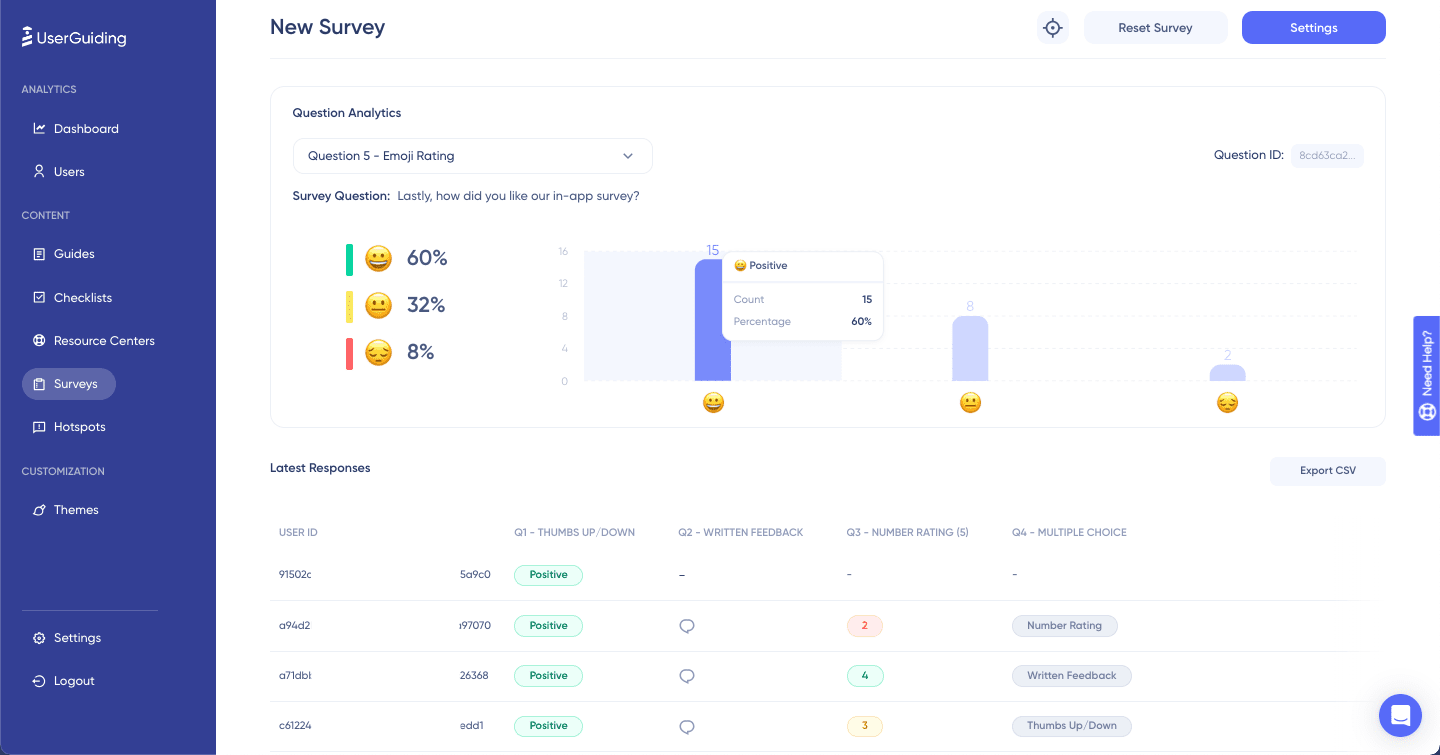Click the UserGuiding logo
This screenshot has height=755, width=1440.
tap(74, 37)
